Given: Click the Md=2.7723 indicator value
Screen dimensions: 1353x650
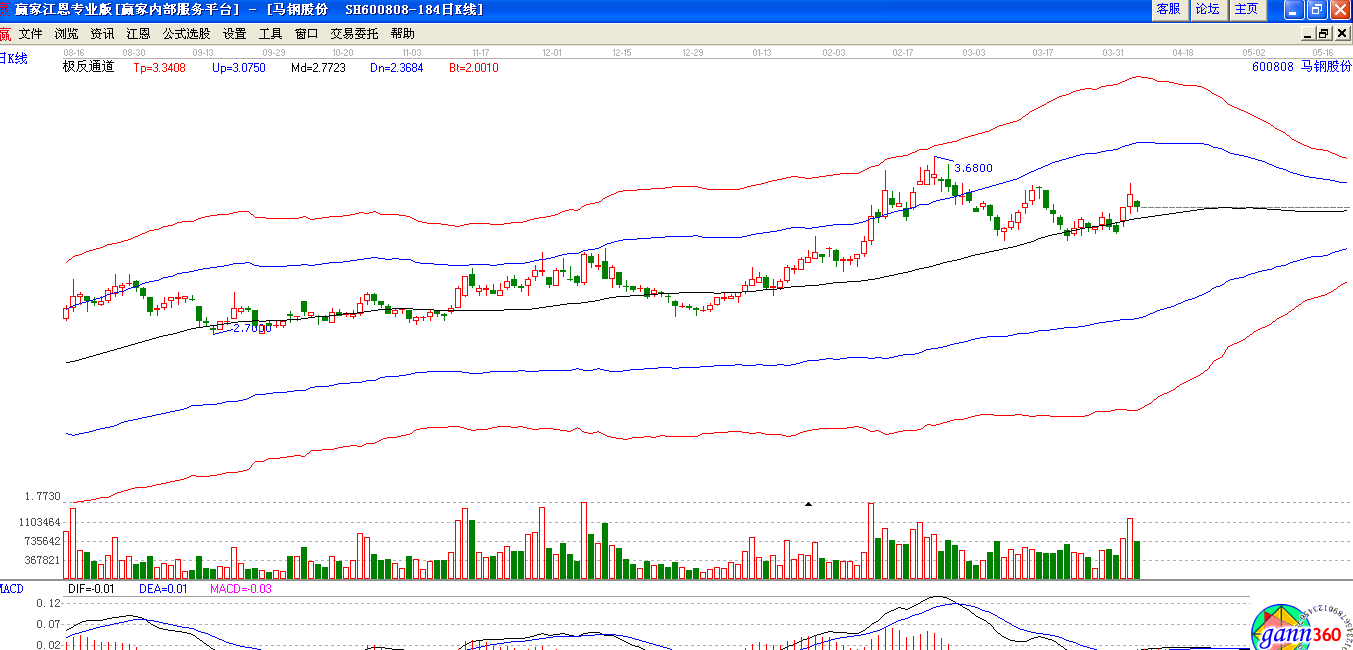Looking at the screenshot, I should (x=318, y=68).
